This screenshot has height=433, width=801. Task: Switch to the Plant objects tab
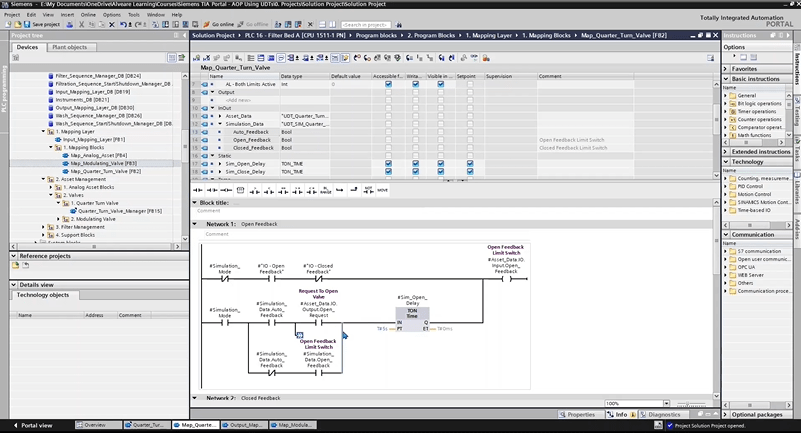click(x=69, y=47)
